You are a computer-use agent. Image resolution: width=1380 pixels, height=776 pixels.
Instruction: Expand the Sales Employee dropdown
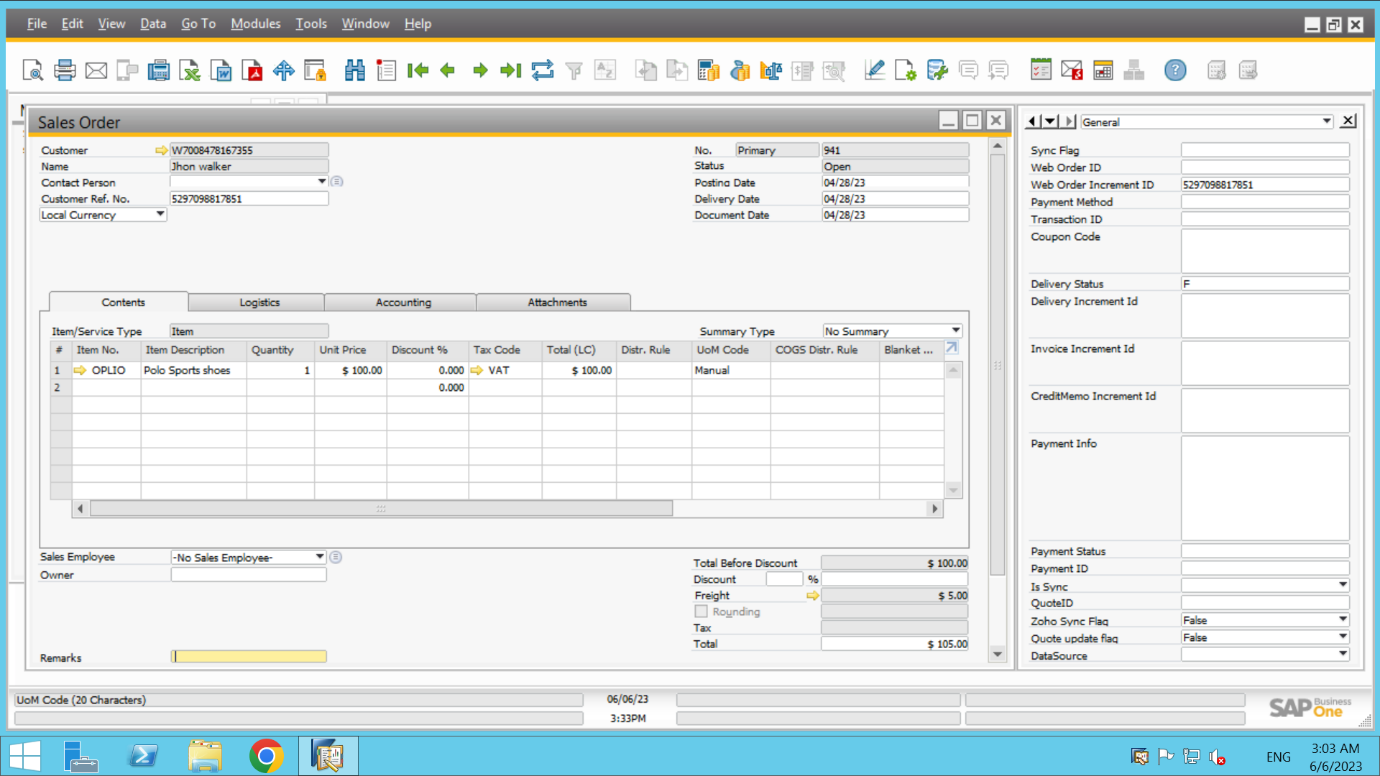320,557
